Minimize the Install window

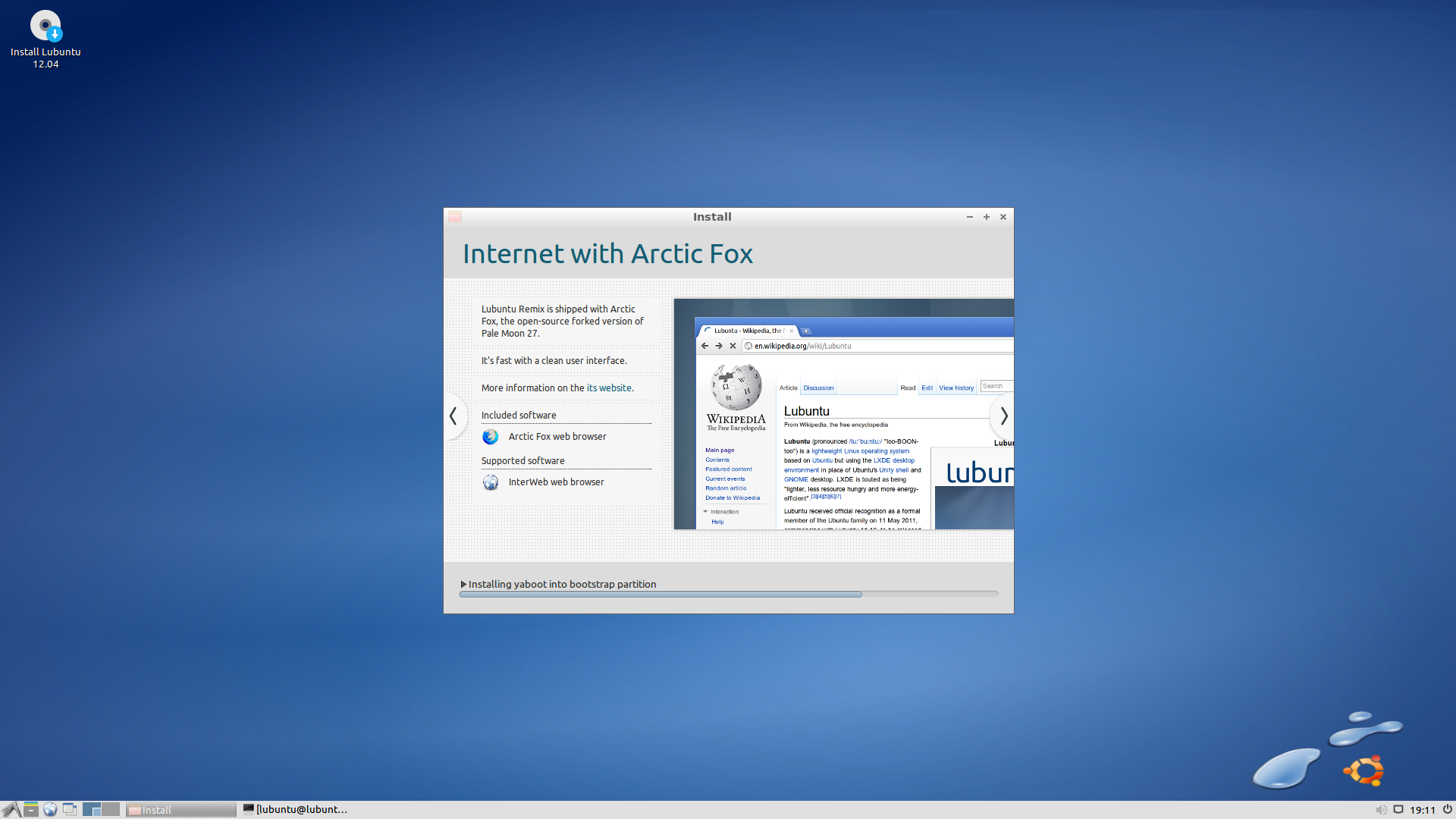(x=970, y=217)
